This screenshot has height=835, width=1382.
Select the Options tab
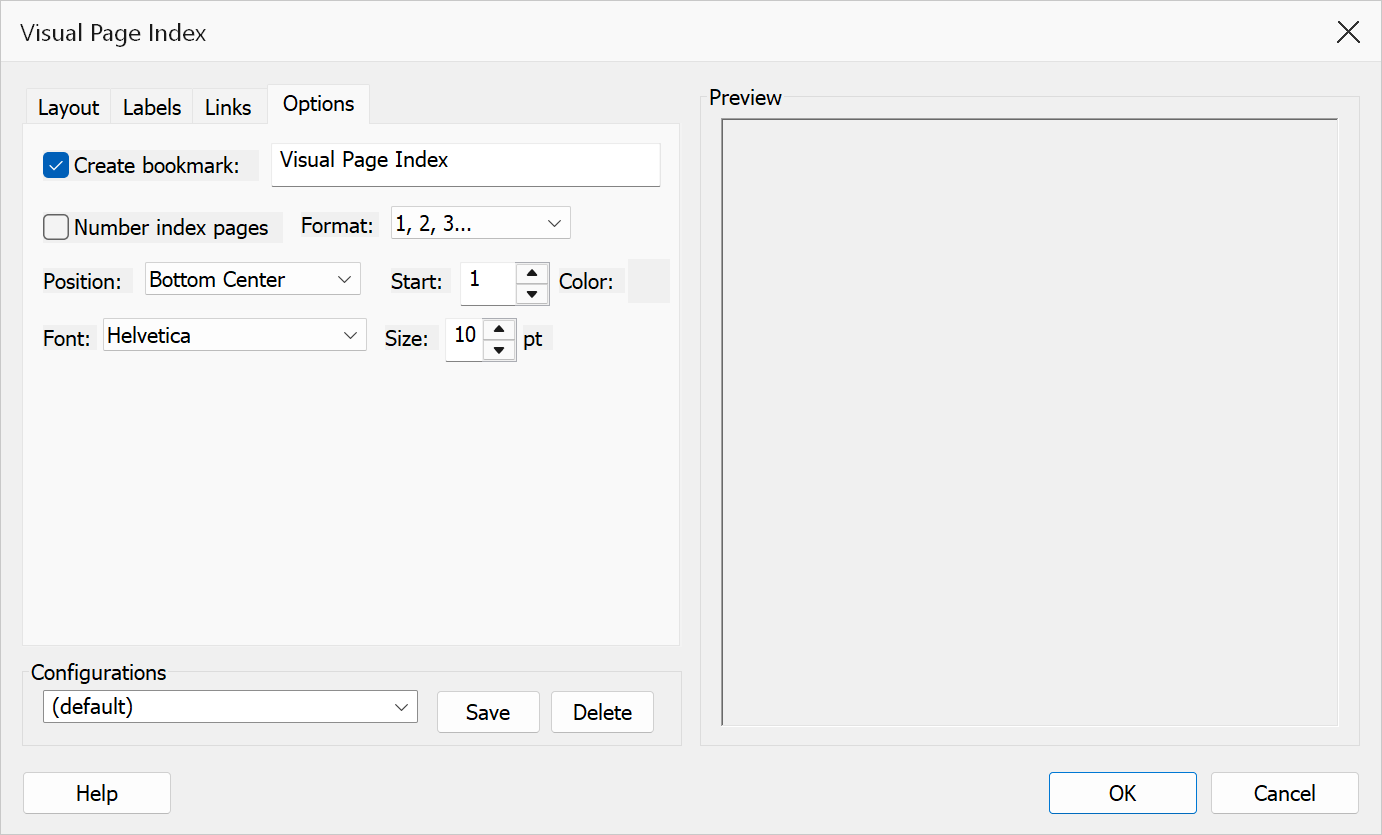point(318,104)
